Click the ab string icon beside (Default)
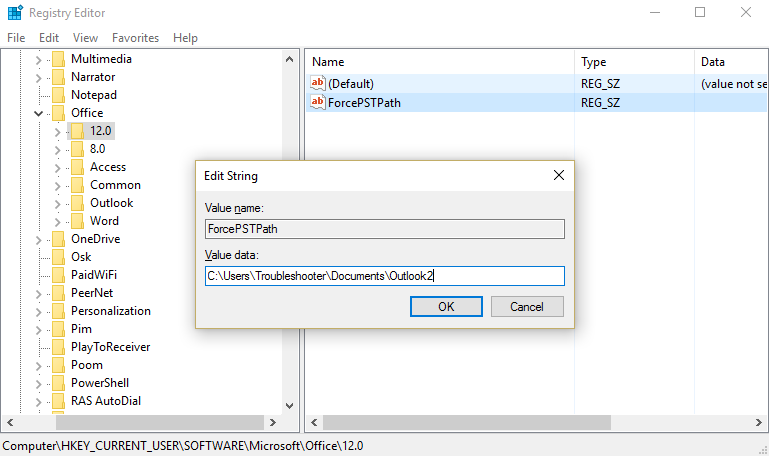 (318, 83)
